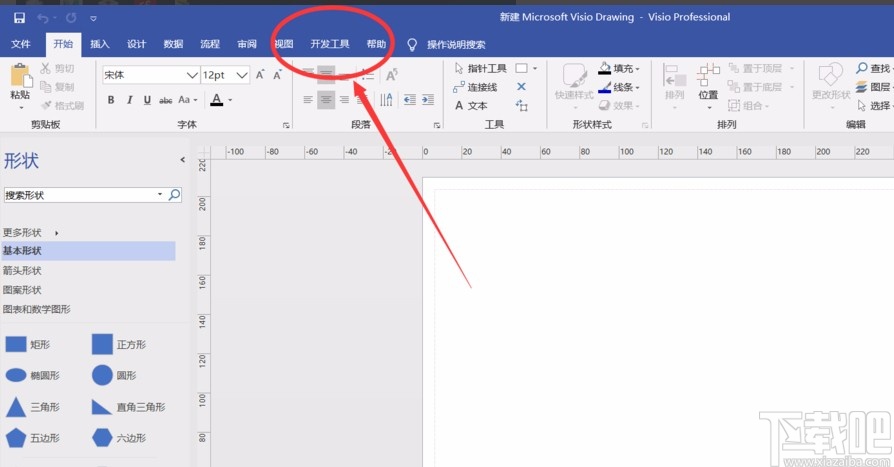This screenshot has height=467, width=894.
Task: Open the quick access toolbar customize dropdown
Action: click(93, 19)
